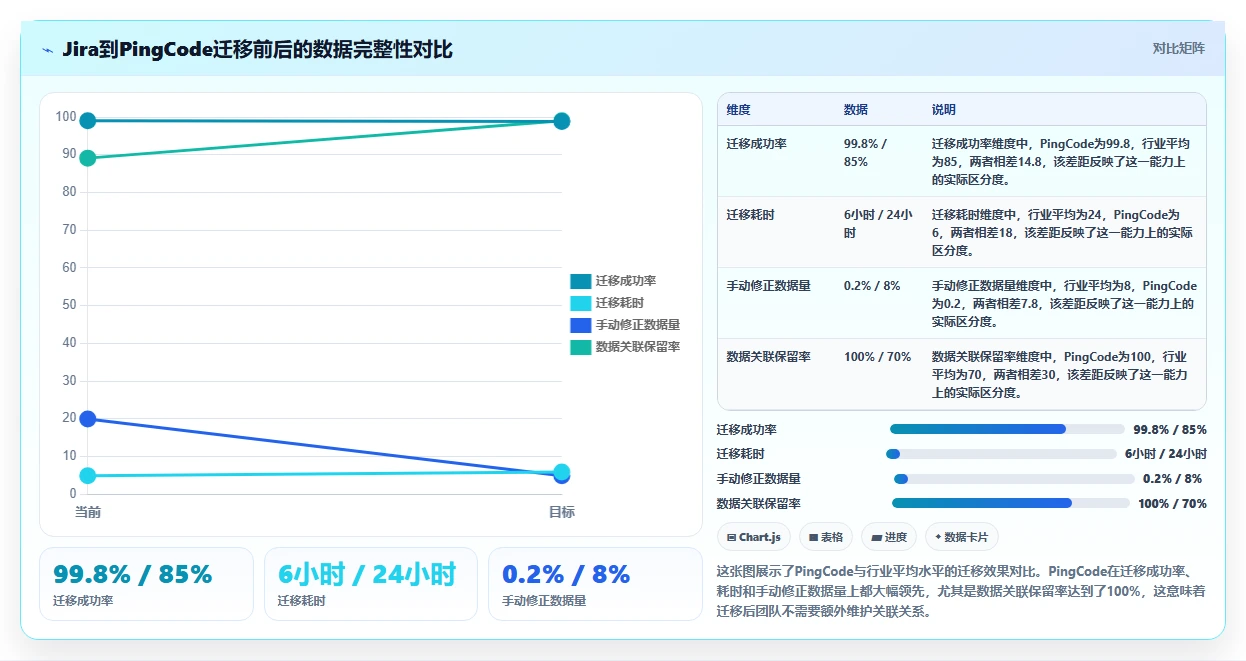The width and height of the screenshot is (1246, 661).
Task: Click the 0.2% / 8% stat card
Action: click(595, 584)
